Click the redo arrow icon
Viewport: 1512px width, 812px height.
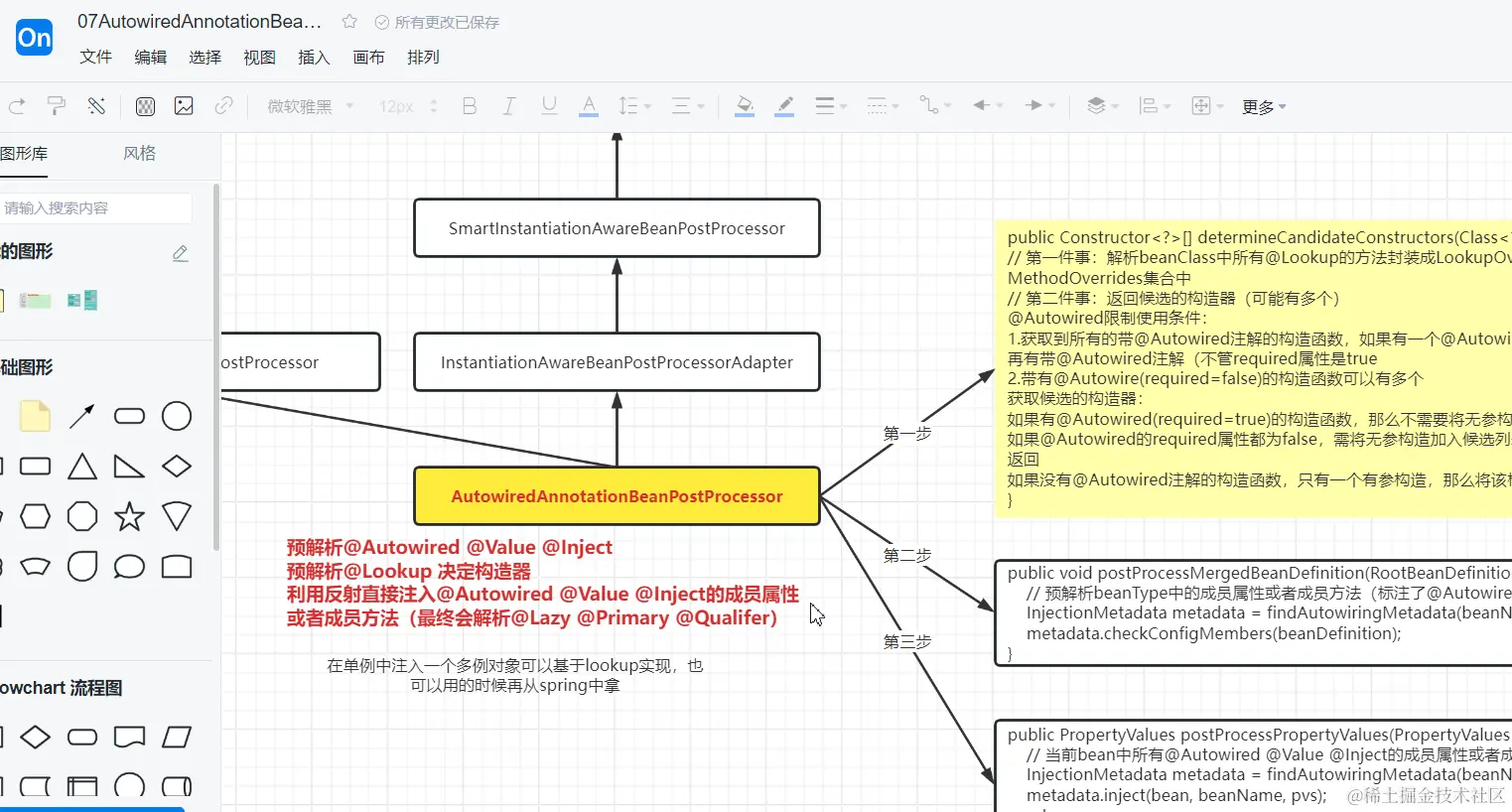17,105
